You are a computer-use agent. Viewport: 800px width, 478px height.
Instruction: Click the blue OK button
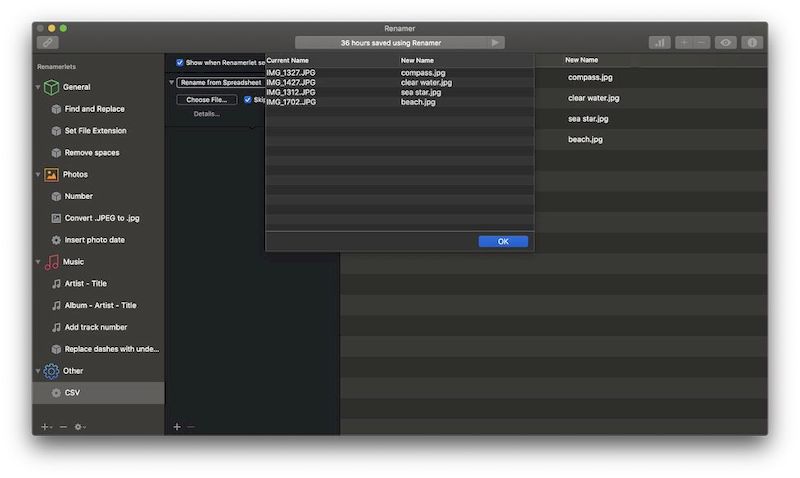point(503,242)
